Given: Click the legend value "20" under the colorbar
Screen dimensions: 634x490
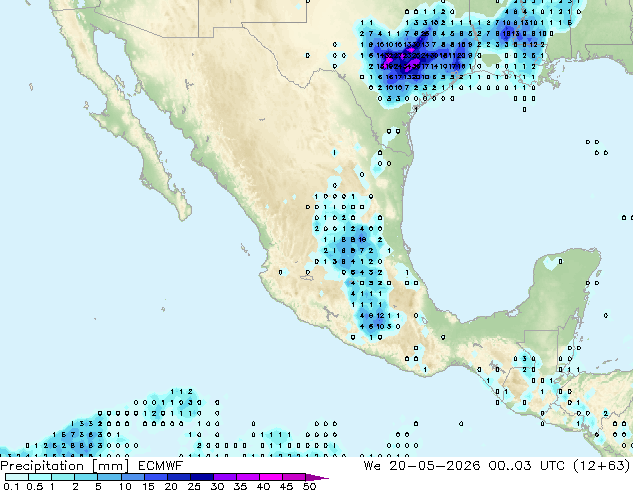Looking at the screenshot, I should coord(171,486).
